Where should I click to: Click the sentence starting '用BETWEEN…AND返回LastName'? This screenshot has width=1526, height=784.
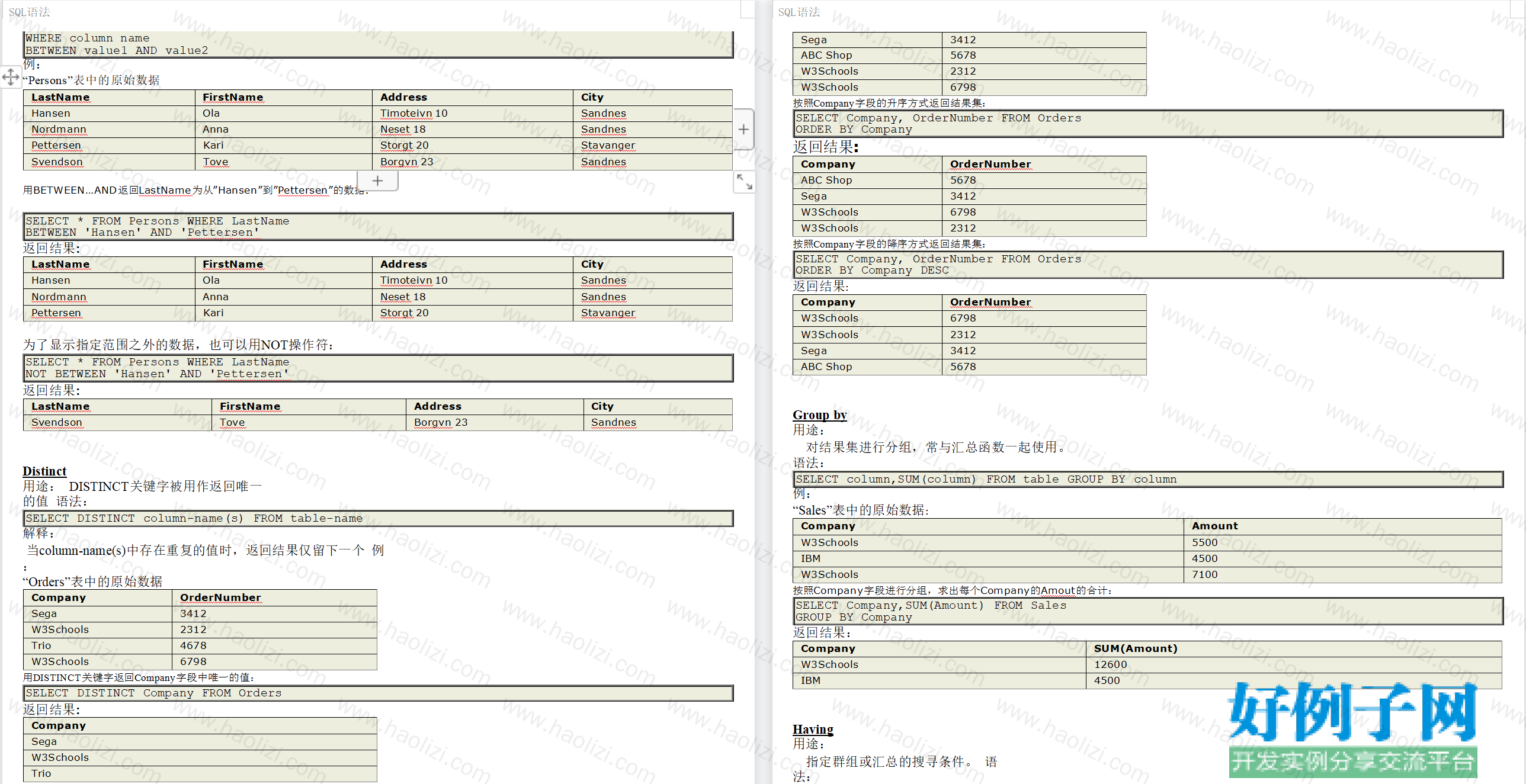coord(195,191)
